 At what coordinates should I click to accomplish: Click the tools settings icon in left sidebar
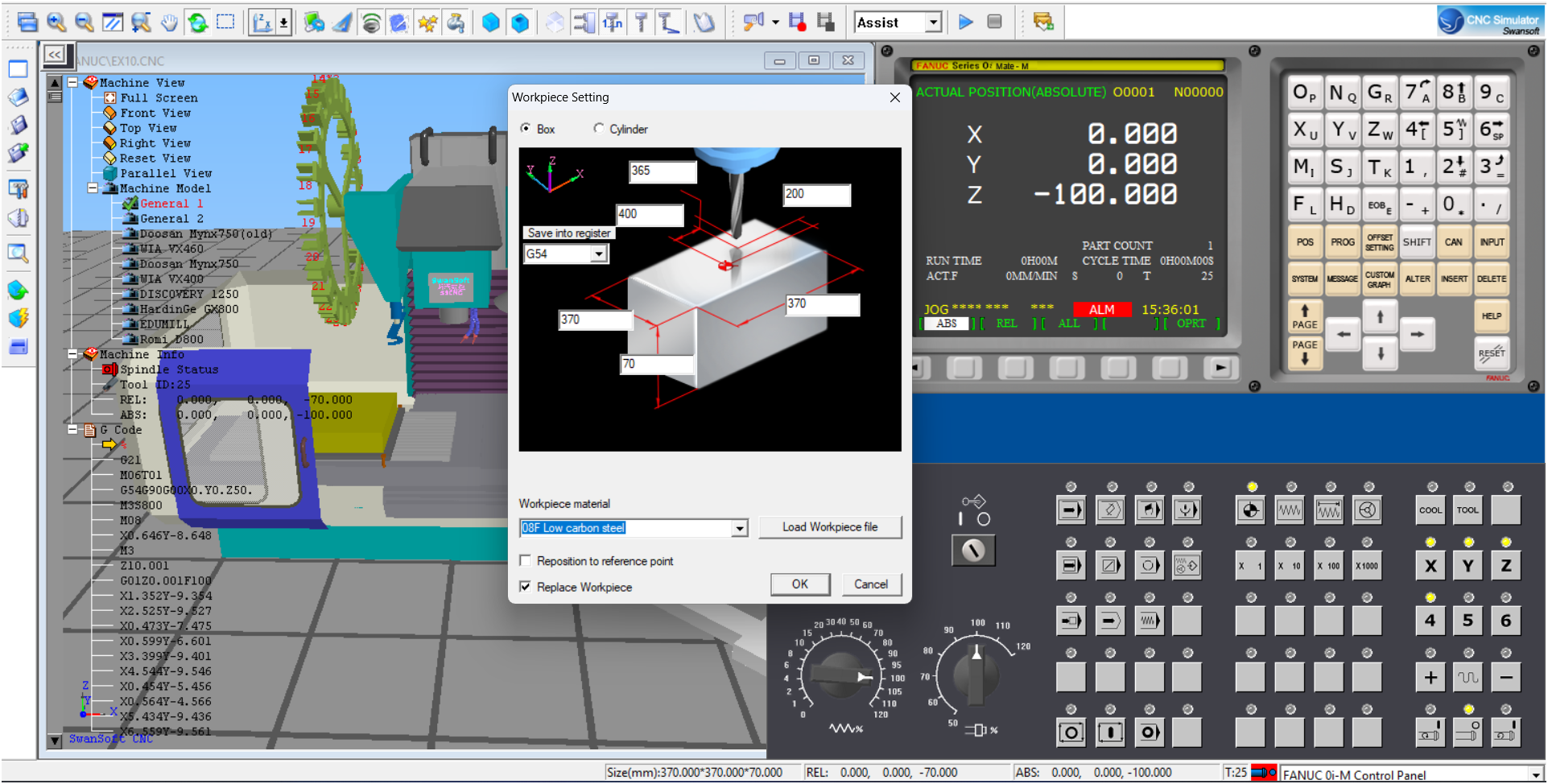[18, 189]
